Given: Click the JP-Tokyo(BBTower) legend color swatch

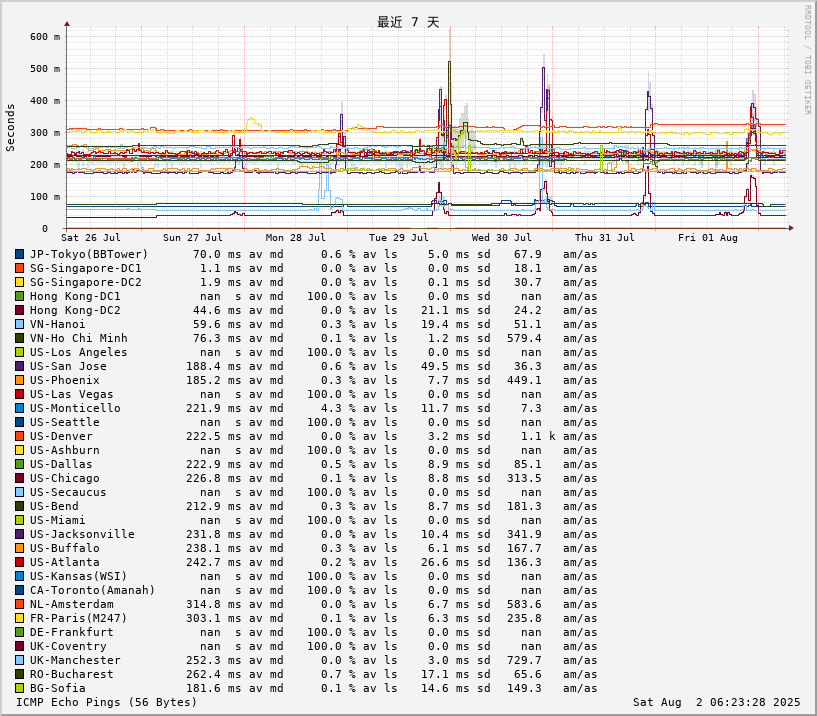Looking at the screenshot, I should click(19, 254).
